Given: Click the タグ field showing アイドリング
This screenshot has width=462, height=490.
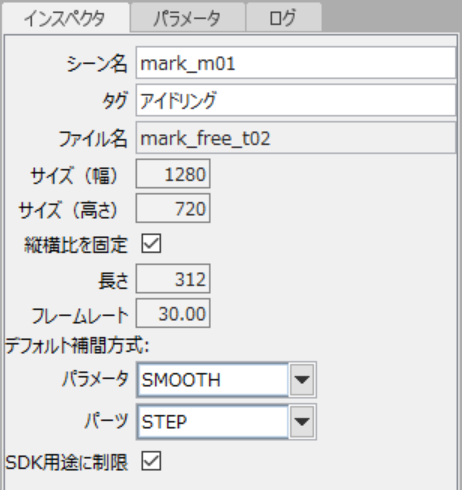Looking at the screenshot, I should 296,100.
